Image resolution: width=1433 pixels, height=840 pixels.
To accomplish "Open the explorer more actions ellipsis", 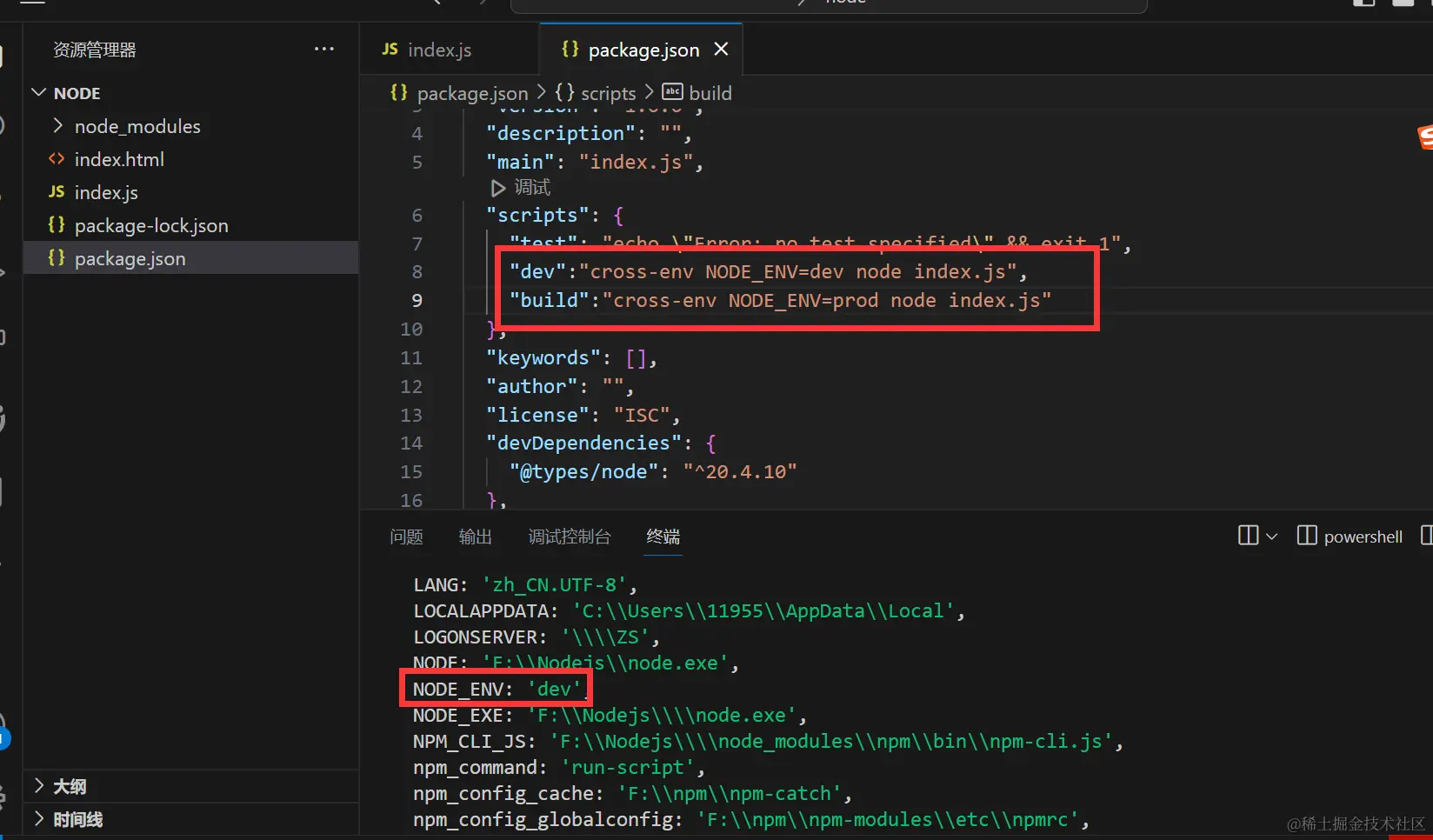I will coord(323,50).
